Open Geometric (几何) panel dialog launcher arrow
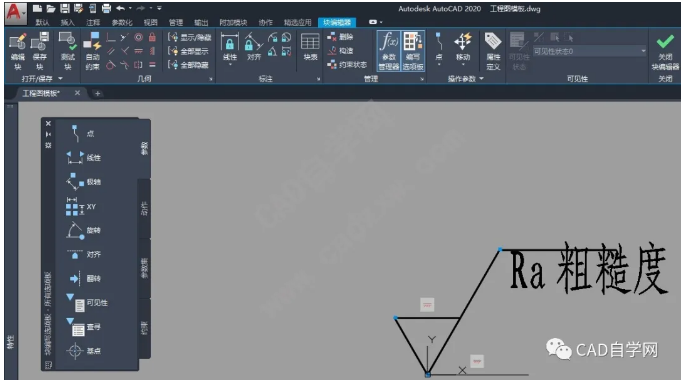695x388 pixels. 211,79
